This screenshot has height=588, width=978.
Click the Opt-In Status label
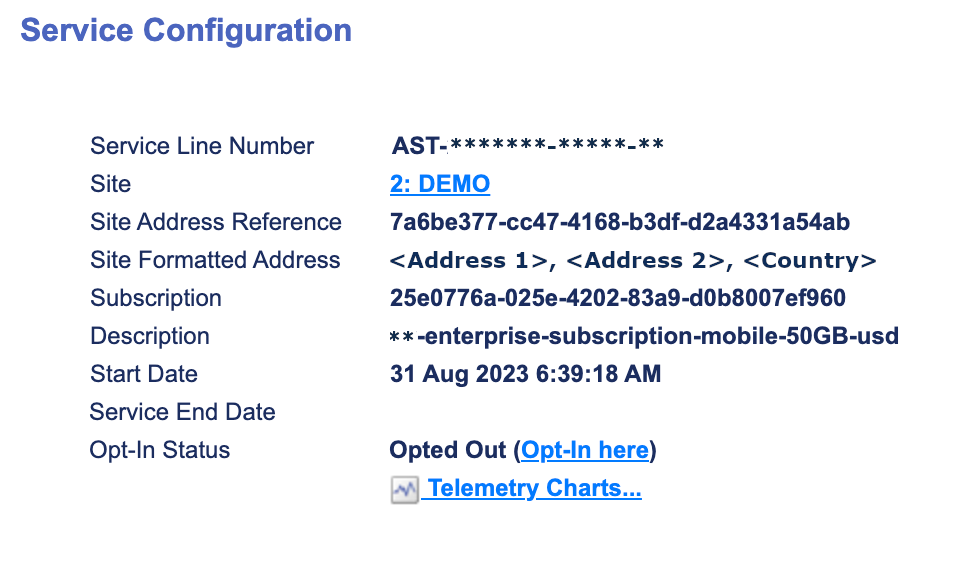(160, 450)
